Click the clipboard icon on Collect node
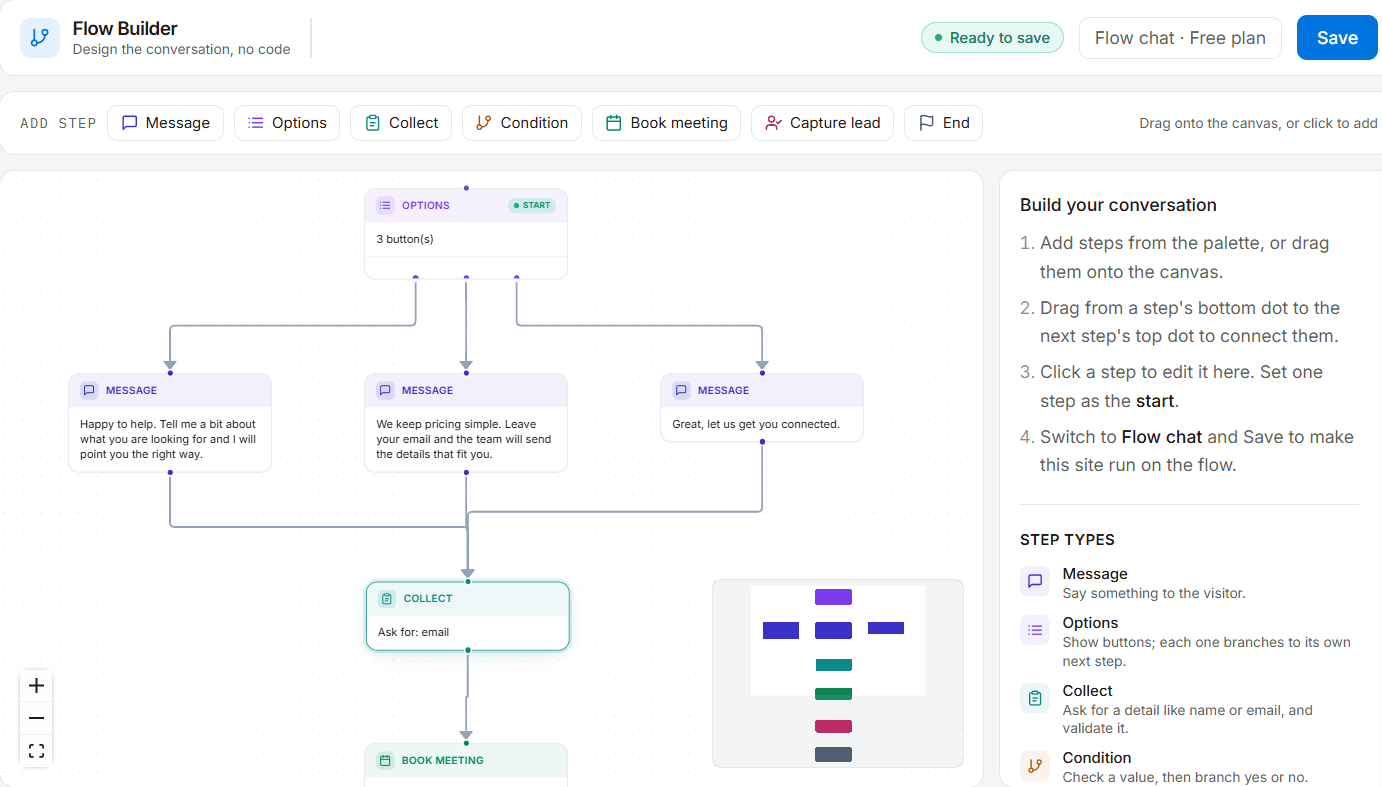 [x=387, y=598]
